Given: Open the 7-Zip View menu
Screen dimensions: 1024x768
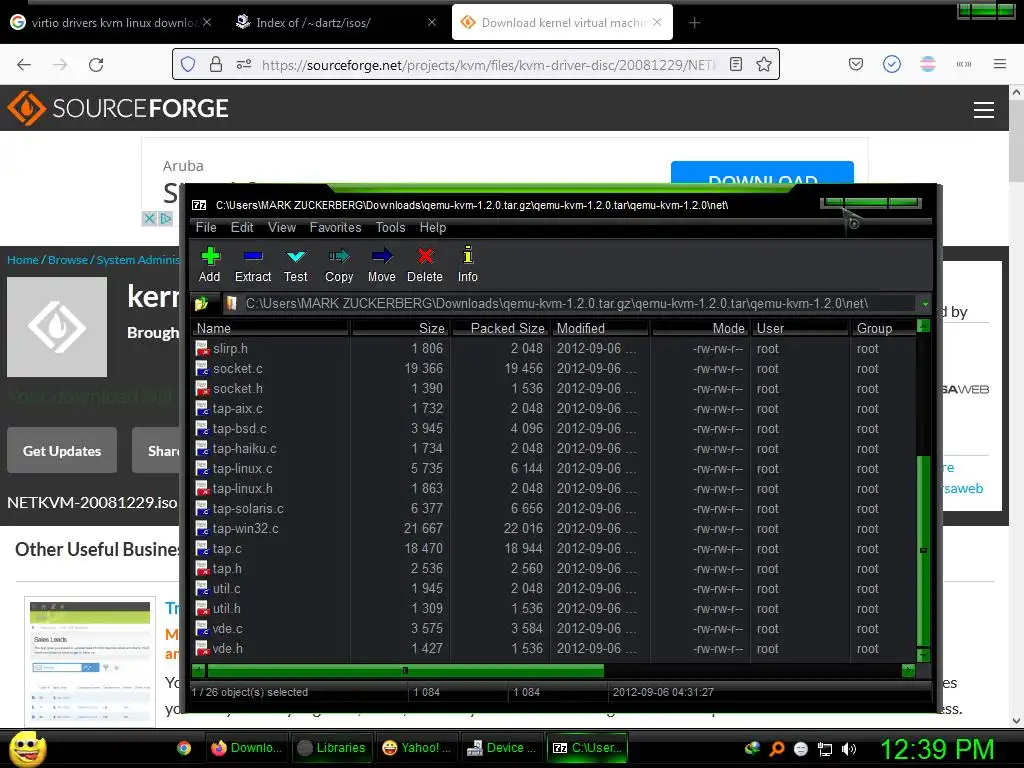Looking at the screenshot, I should 281,227.
